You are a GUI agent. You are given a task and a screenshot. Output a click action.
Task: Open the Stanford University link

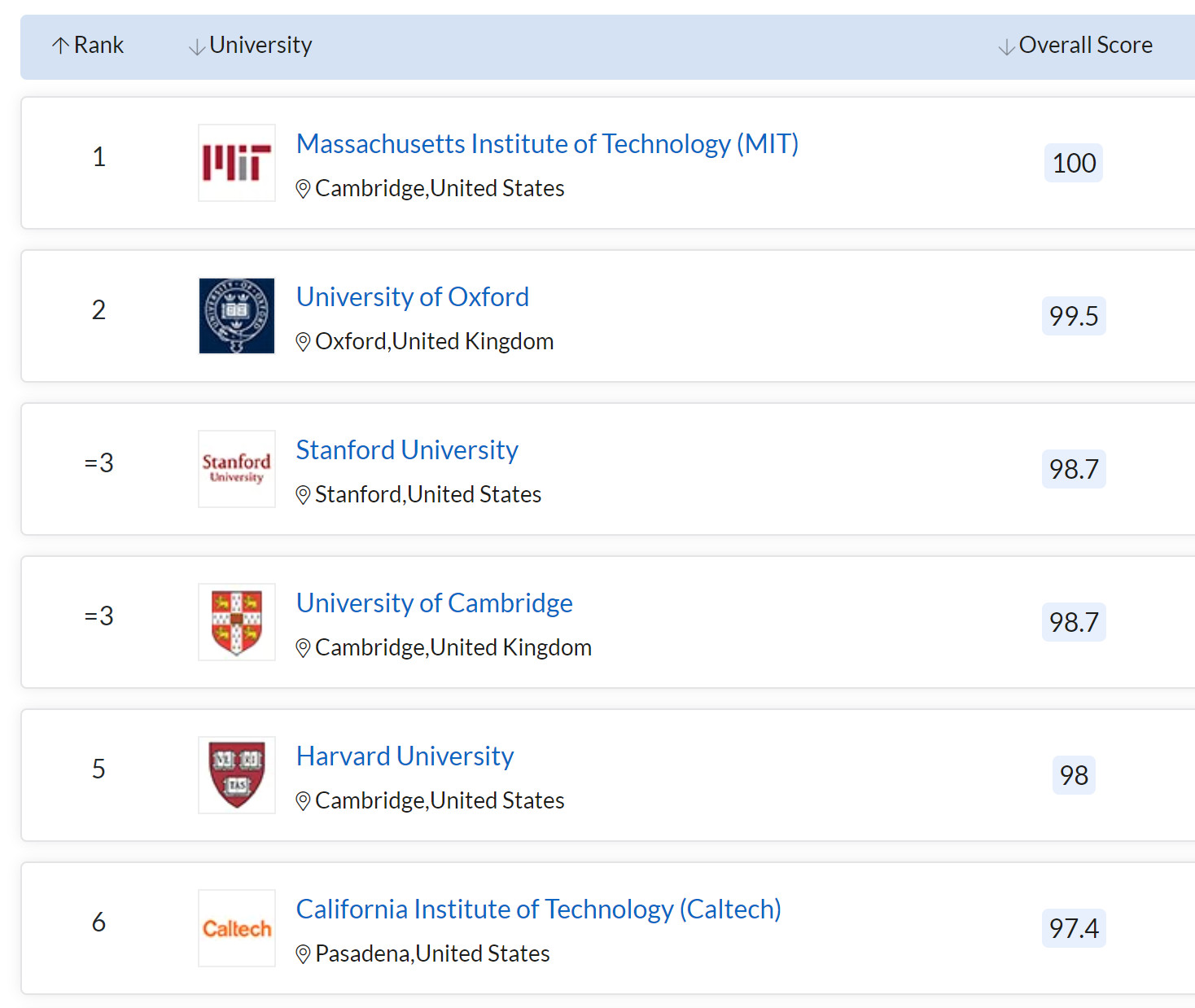407,449
